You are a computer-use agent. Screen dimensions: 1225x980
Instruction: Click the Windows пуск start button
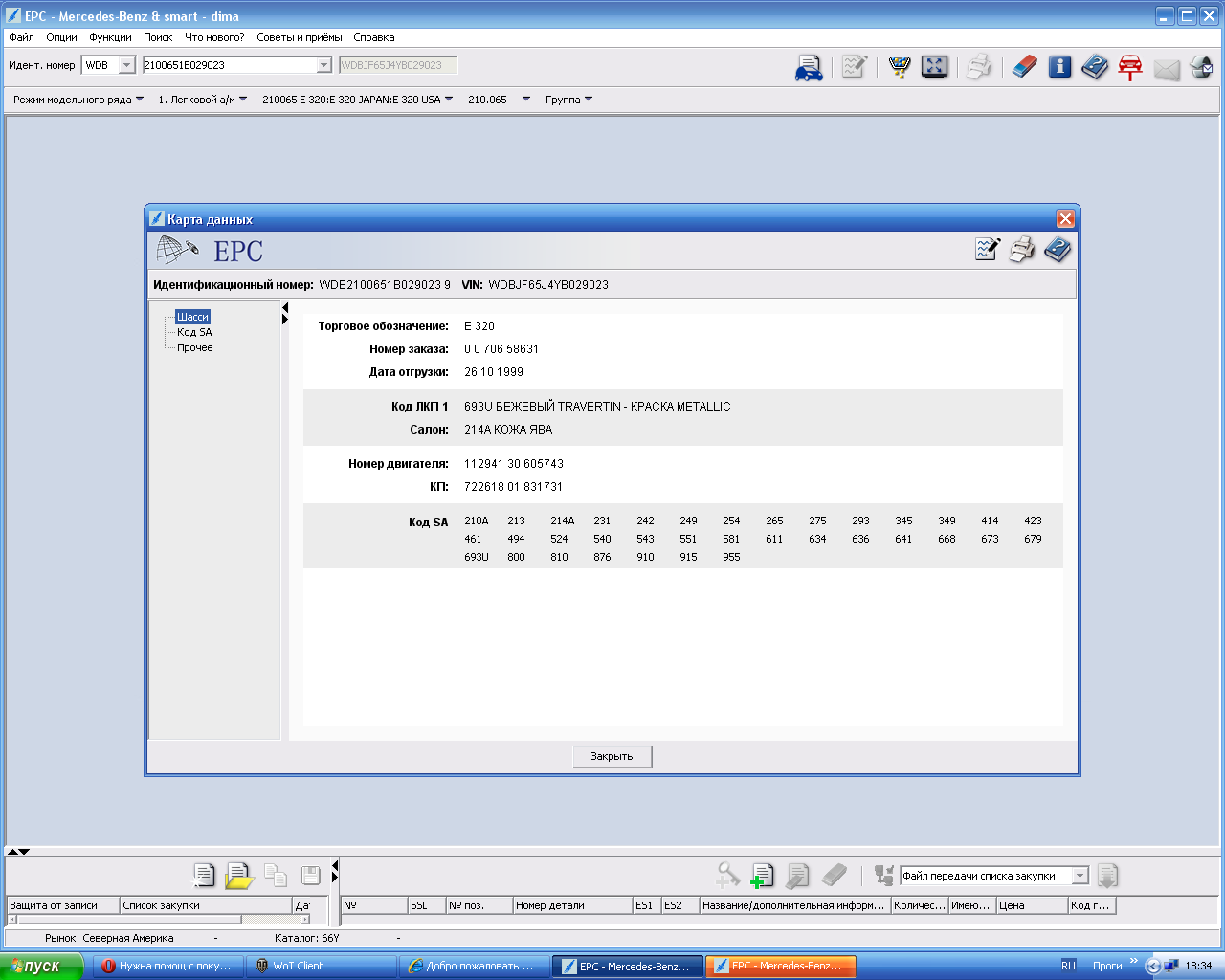click(42, 966)
